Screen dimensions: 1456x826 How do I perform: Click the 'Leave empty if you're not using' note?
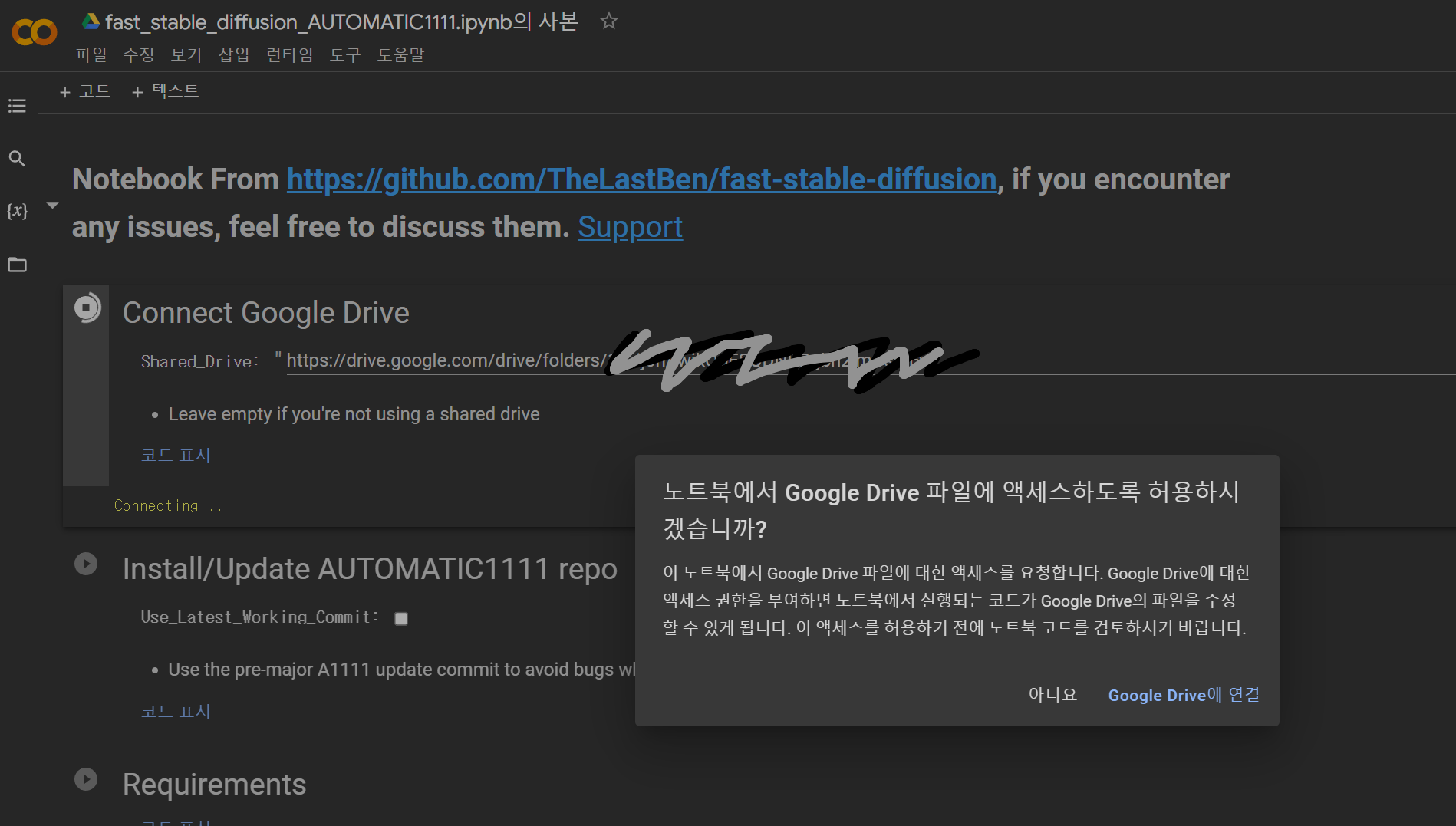coord(354,414)
